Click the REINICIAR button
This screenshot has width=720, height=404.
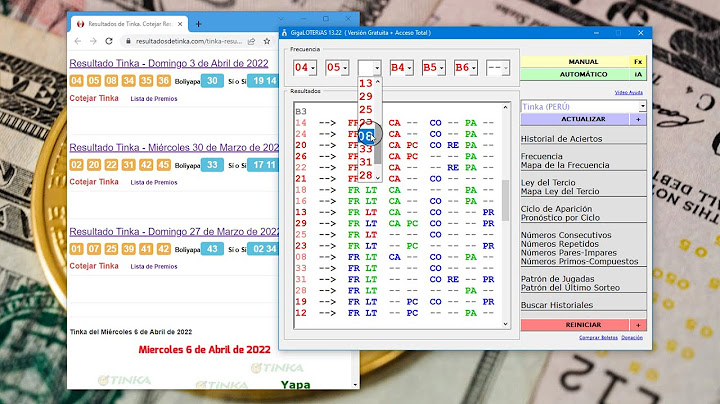tap(575, 325)
